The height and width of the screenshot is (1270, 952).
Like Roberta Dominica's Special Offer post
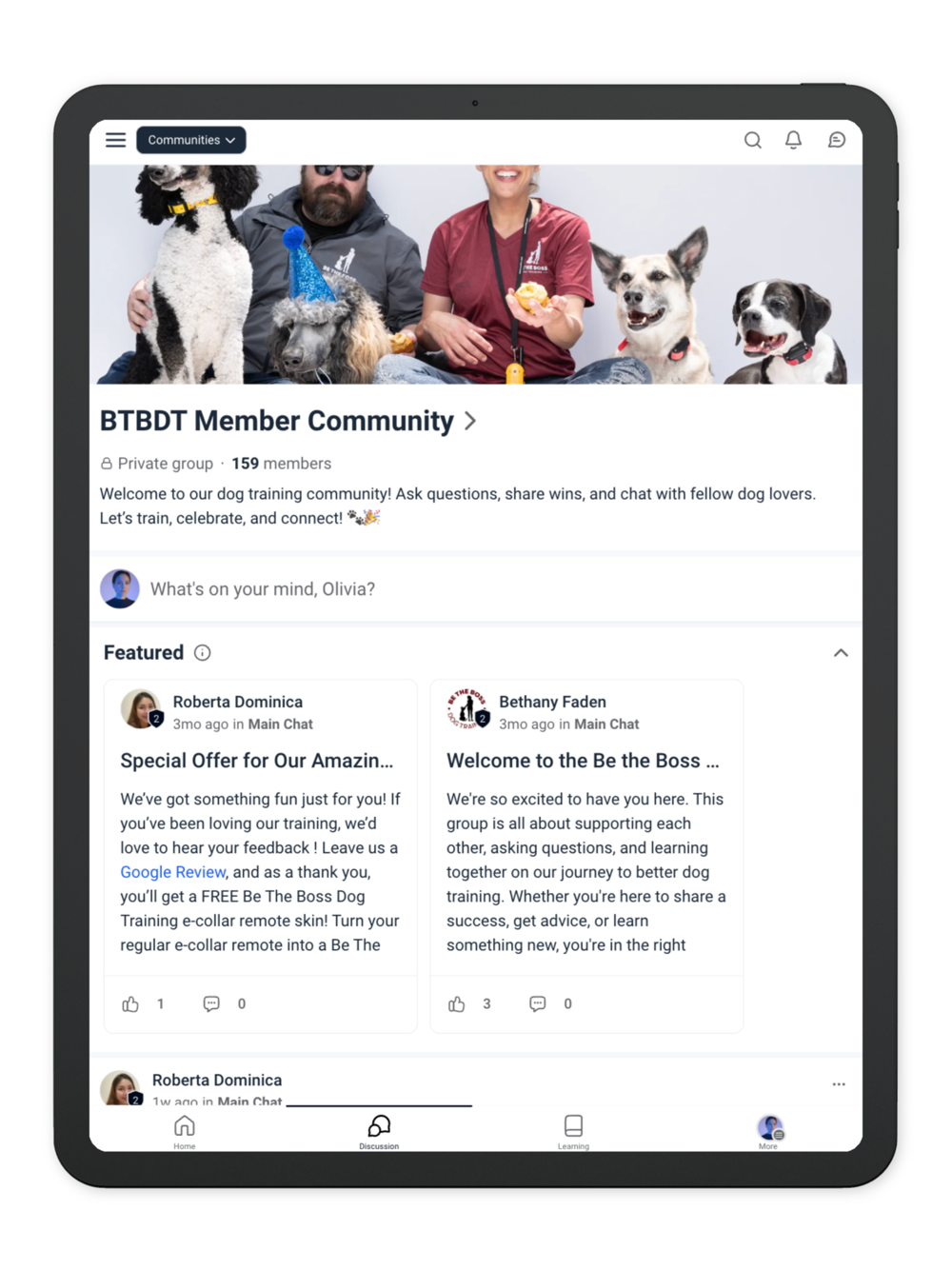pos(130,1003)
